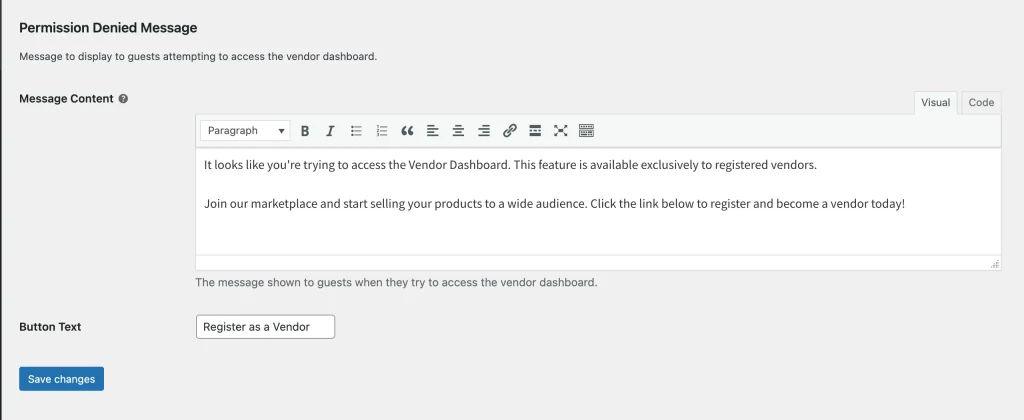The width and height of the screenshot is (1024, 420).
Task: Insert or edit a link
Action: [509, 131]
